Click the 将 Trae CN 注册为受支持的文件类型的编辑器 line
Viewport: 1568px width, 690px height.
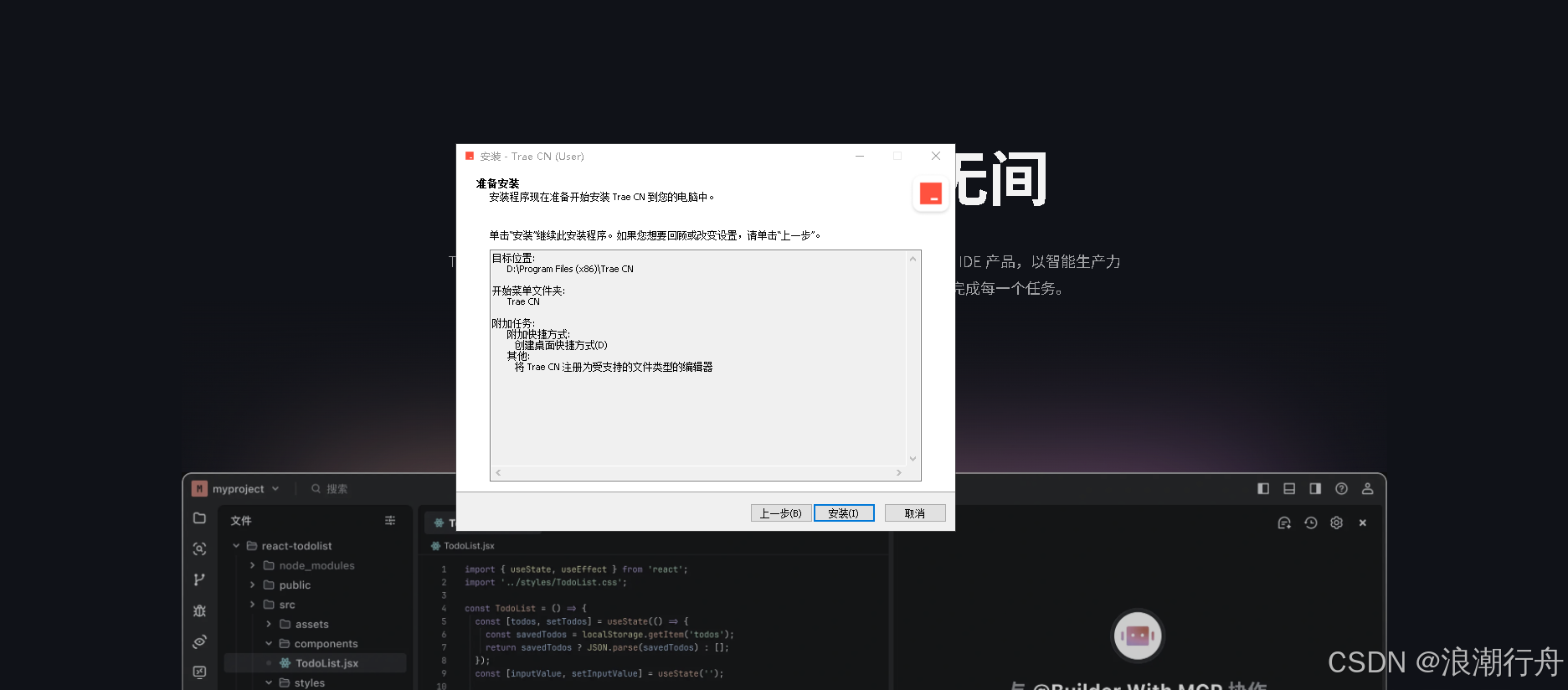[614, 367]
